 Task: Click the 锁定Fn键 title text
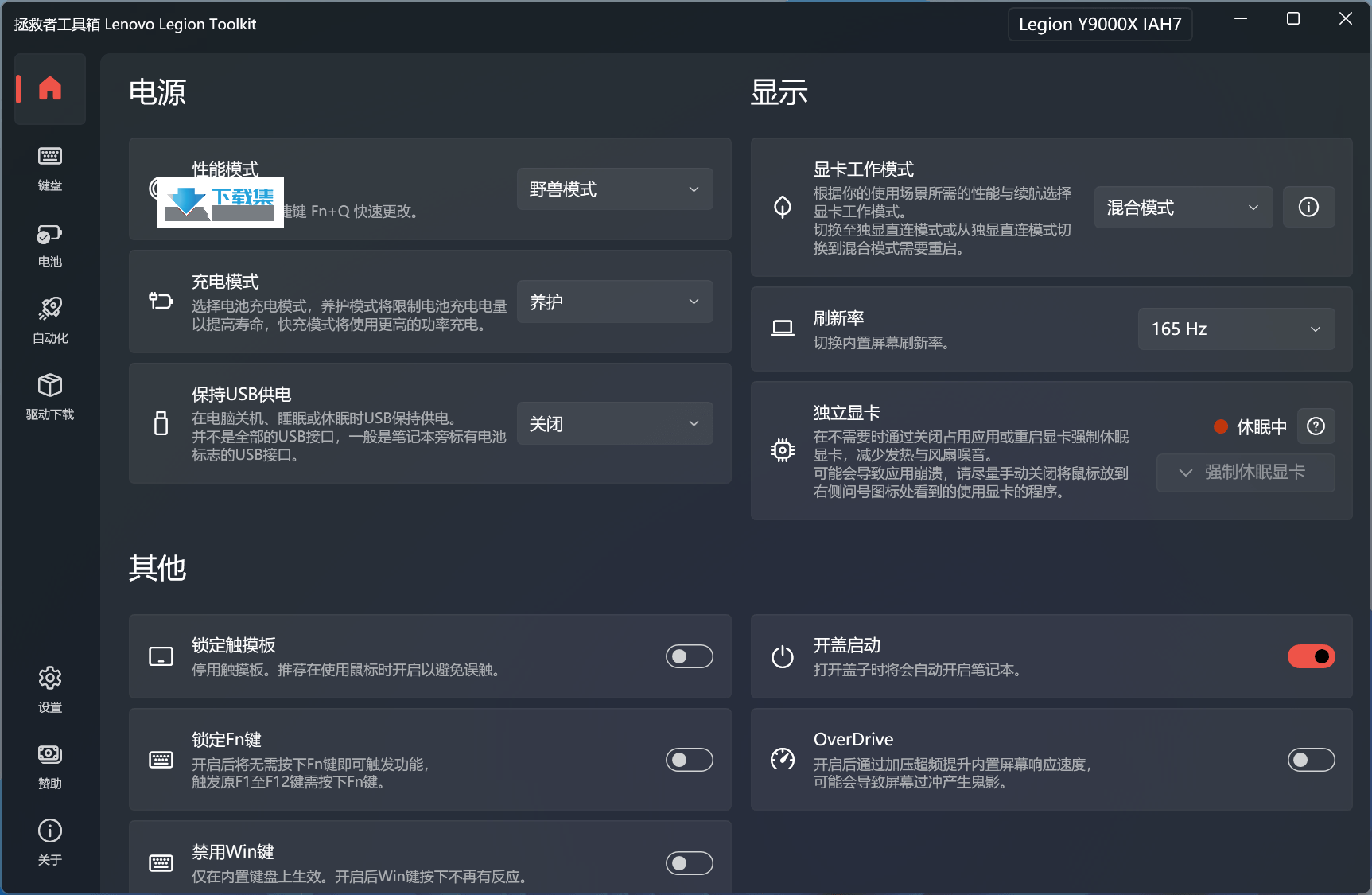coord(227,740)
